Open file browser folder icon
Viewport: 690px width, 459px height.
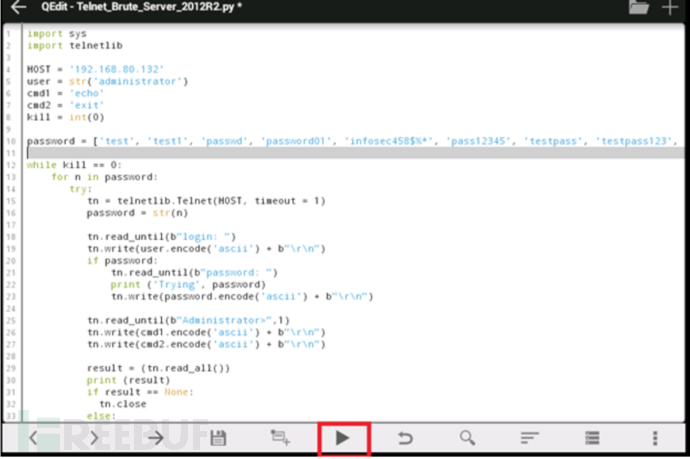point(639,7)
